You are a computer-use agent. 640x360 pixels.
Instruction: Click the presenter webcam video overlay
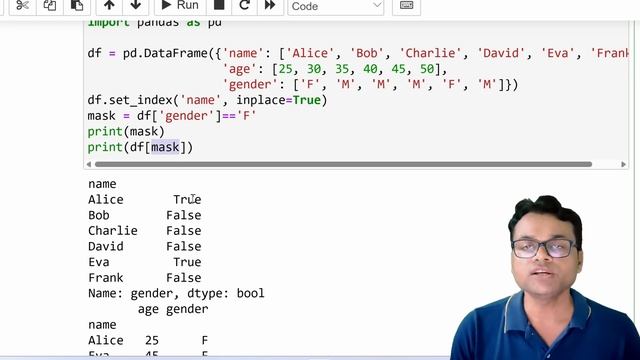(545, 278)
